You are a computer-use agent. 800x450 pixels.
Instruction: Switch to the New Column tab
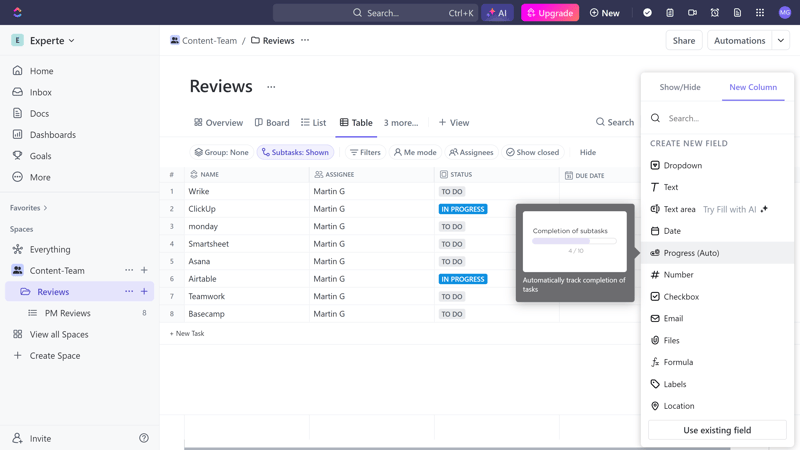[x=753, y=87]
